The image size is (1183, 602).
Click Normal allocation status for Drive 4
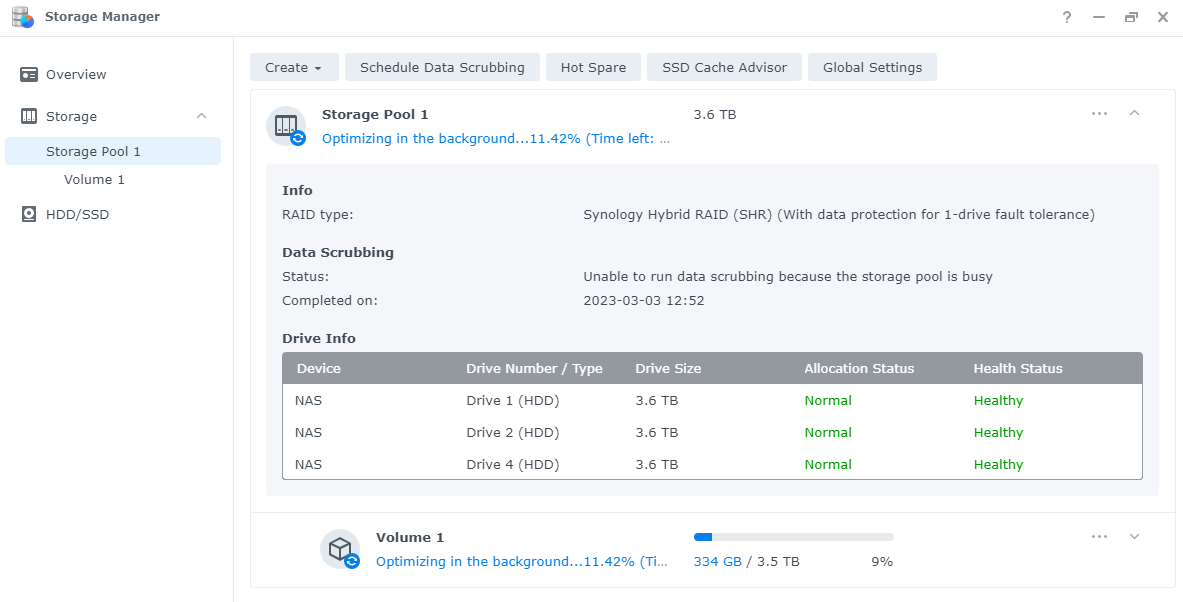pyautogui.click(x=828, y=465)
